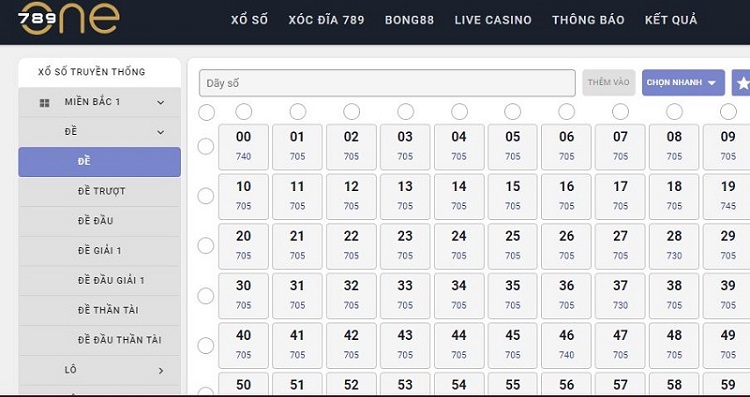Pick number 28 tile in grid
Image resolution: width=750 pixels, height=397 pixels.
(x=674, y=245)
